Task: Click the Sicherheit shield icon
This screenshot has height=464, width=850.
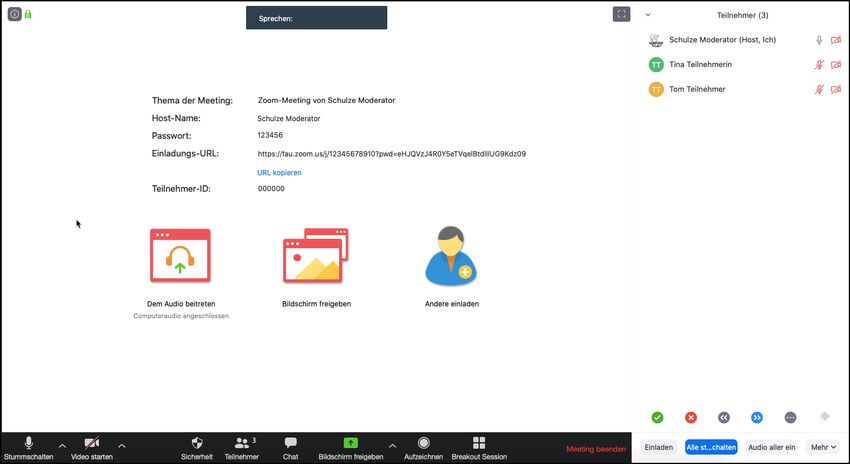Action: point(197,443)
